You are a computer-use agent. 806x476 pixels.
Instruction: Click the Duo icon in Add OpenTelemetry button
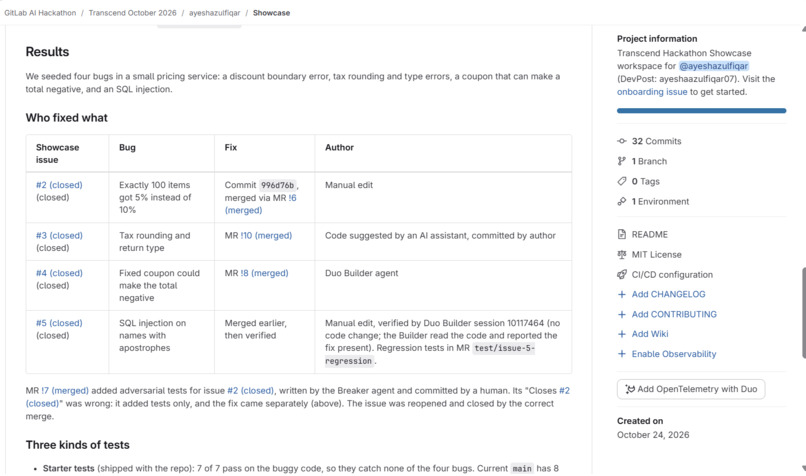(630, 389)
